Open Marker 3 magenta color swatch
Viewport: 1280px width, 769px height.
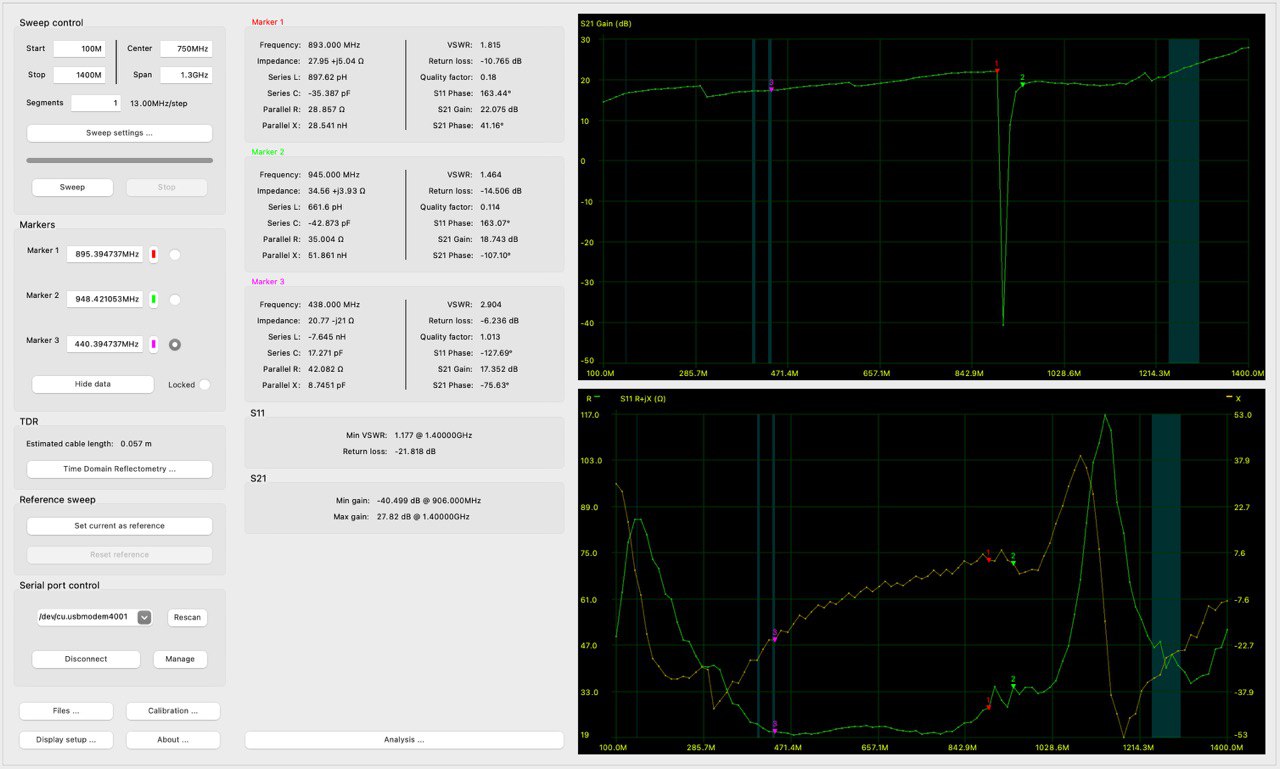(x=154, y=344)
